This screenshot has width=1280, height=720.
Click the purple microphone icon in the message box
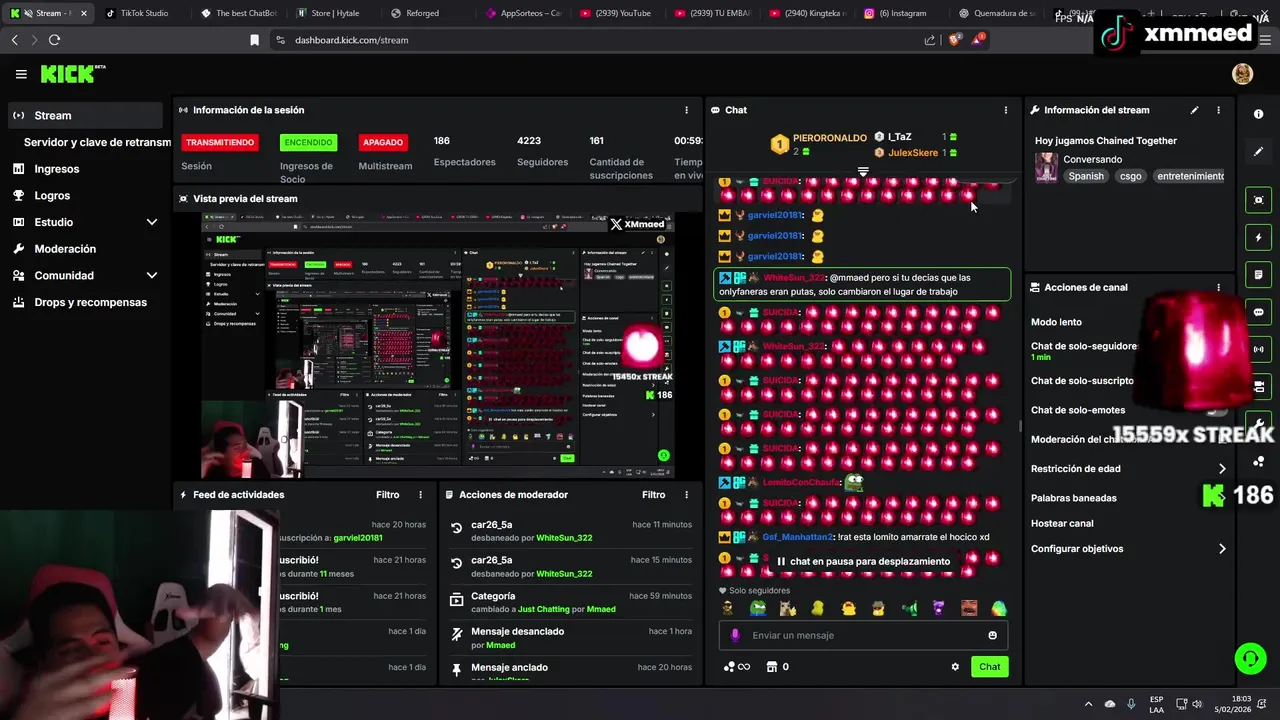click(x=736, y=635)
